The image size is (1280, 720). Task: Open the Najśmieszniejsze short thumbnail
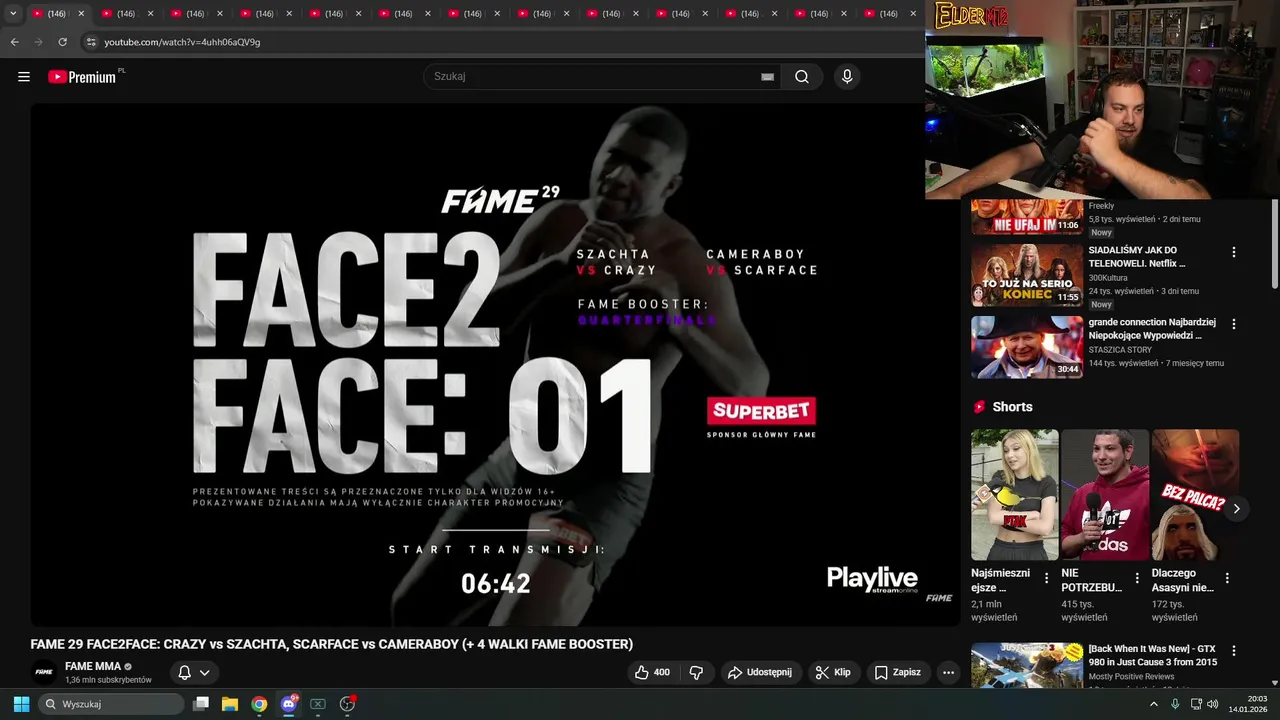pos(1014,495)
